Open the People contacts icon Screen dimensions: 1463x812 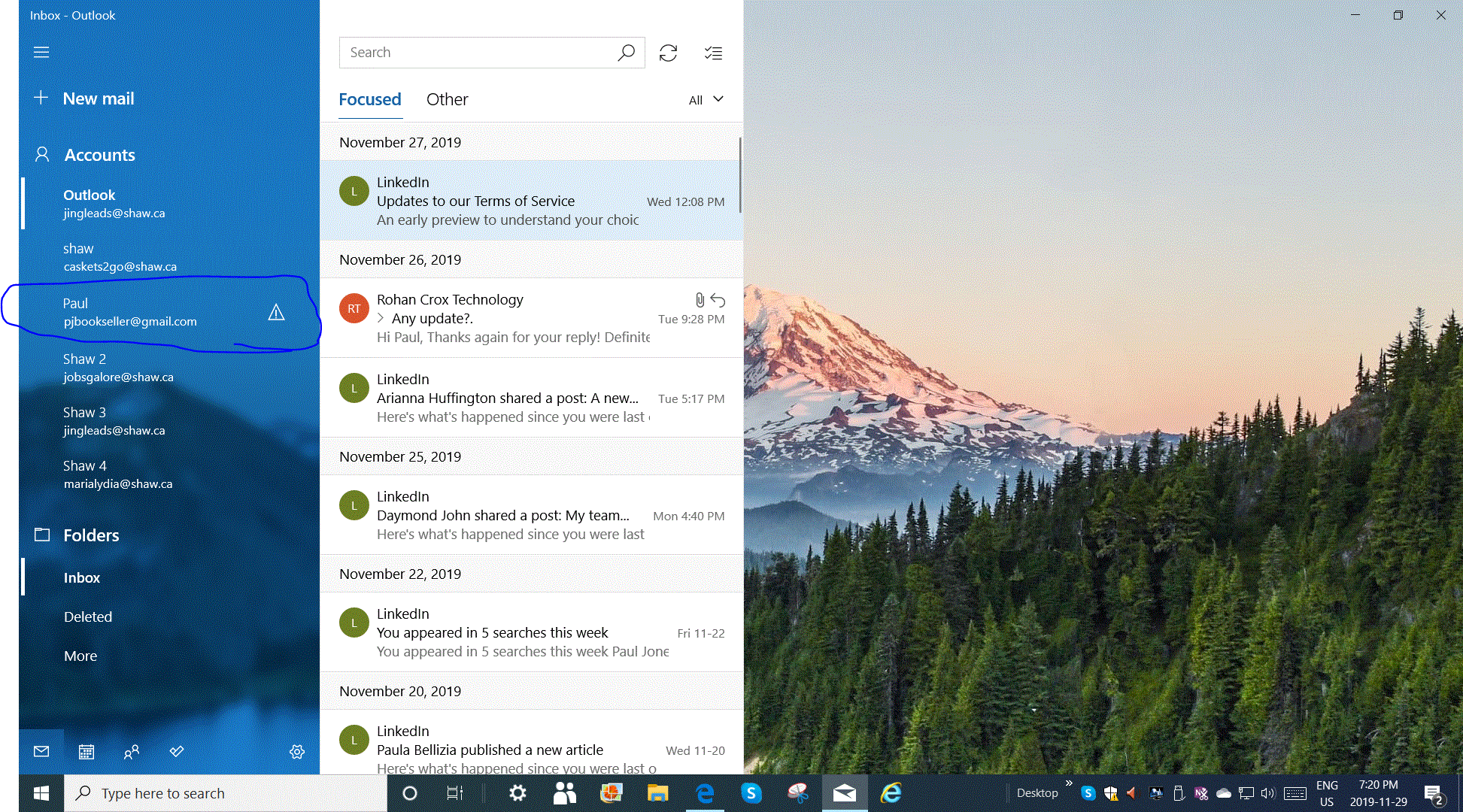[132, 751]
